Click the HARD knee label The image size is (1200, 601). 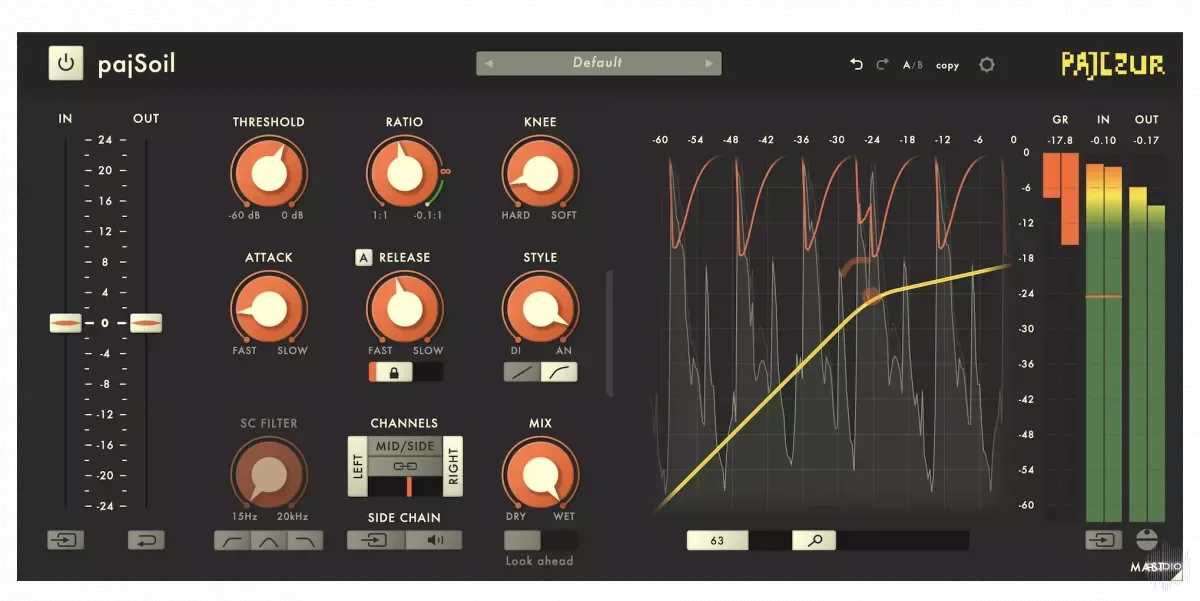click(516, 215)
